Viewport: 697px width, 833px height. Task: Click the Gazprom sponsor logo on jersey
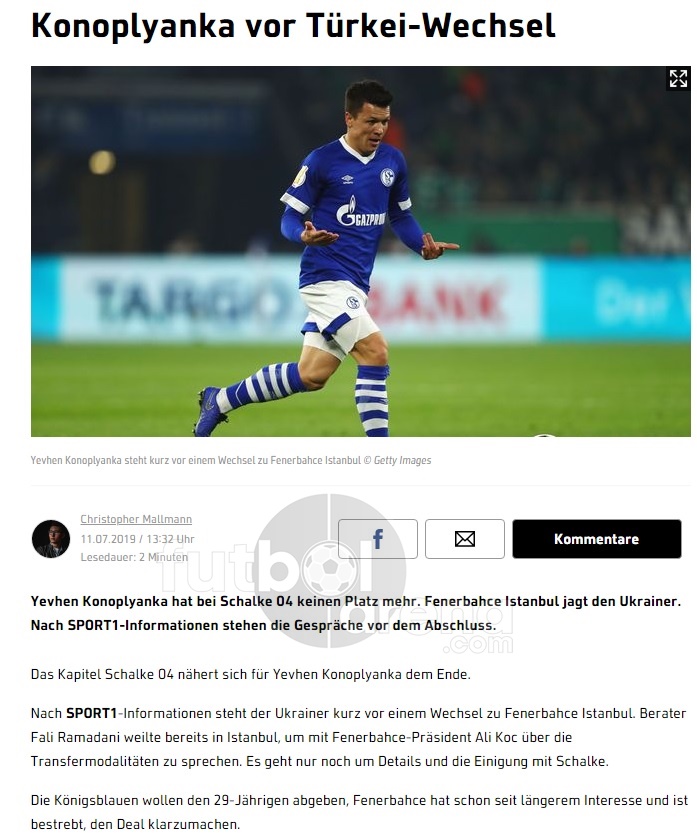tap(361, 212)
